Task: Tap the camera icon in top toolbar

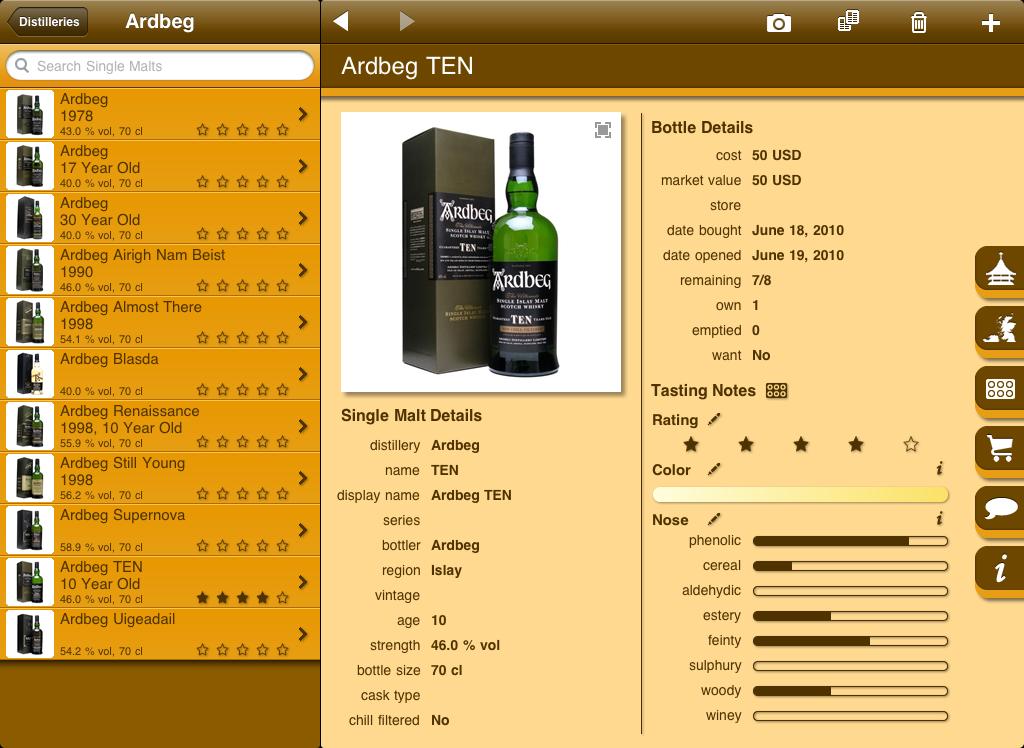Action: pos(778,23)
